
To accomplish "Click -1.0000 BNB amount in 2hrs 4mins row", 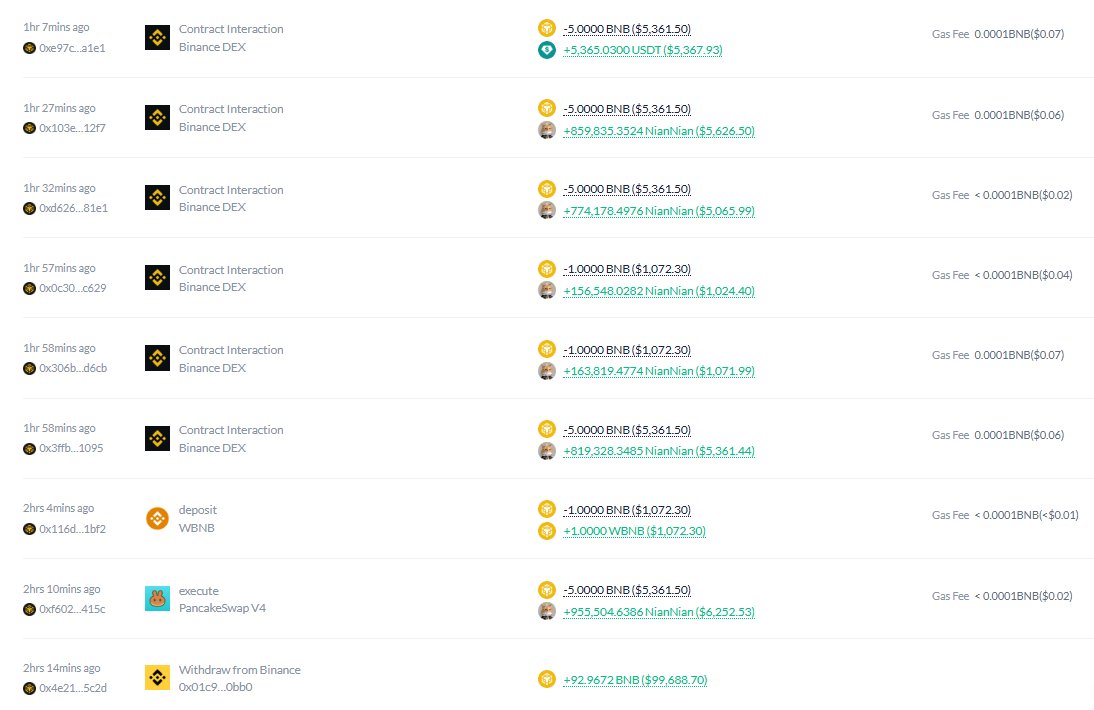I will click(627, 511).
